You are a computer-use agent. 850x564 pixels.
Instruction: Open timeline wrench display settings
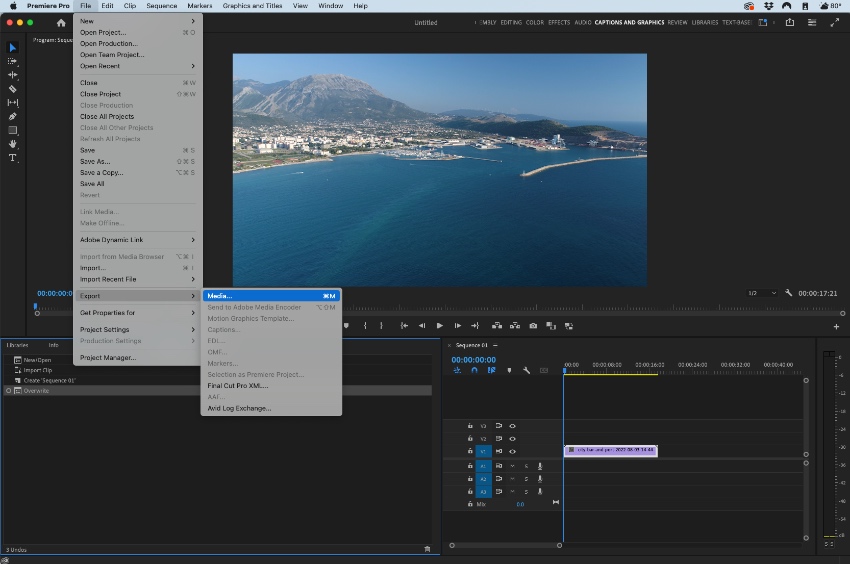pyautogui.click(x=526, y=370)
